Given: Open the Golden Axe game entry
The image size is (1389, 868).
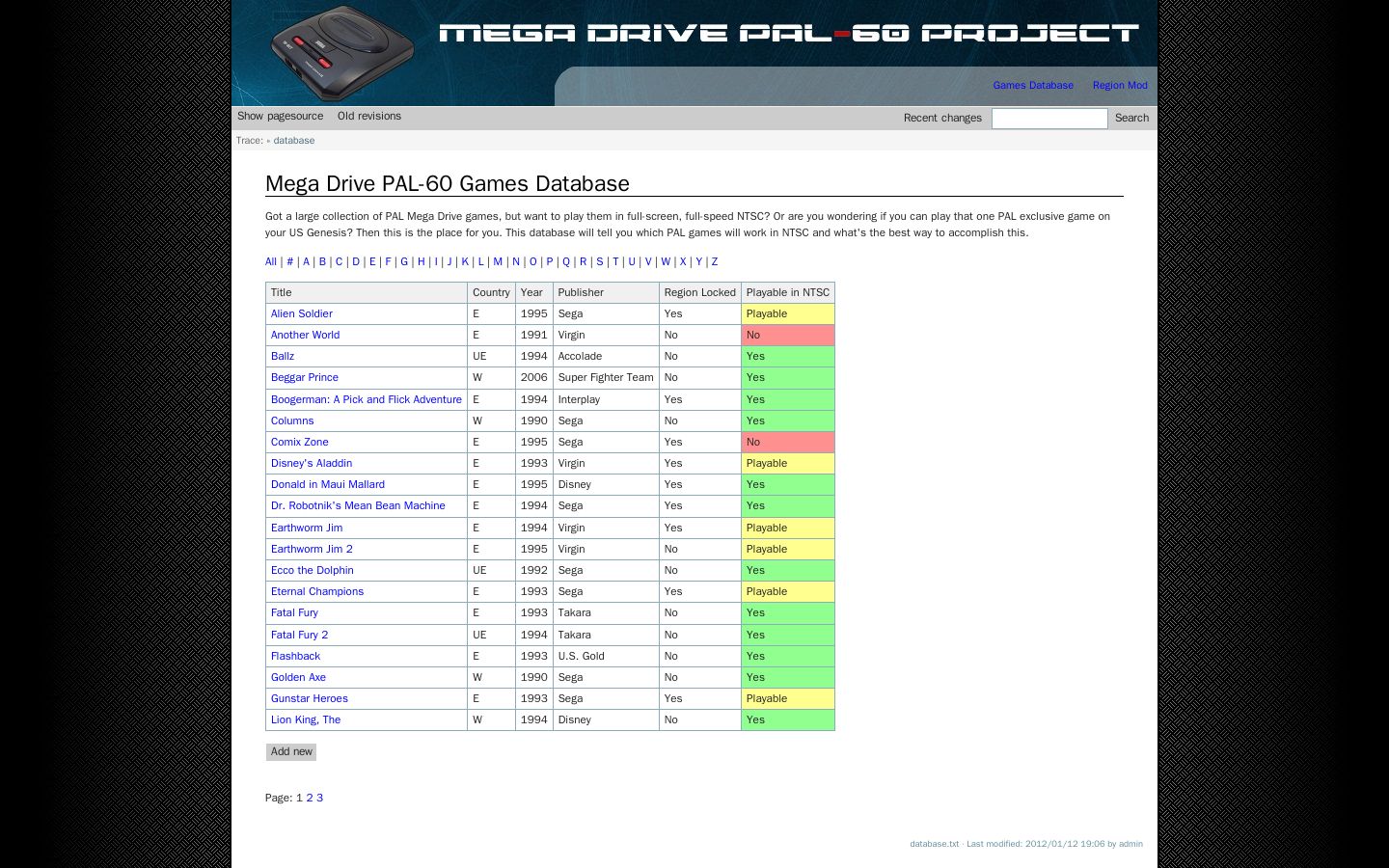Looking at the screenshot, I should pos(298,678).
